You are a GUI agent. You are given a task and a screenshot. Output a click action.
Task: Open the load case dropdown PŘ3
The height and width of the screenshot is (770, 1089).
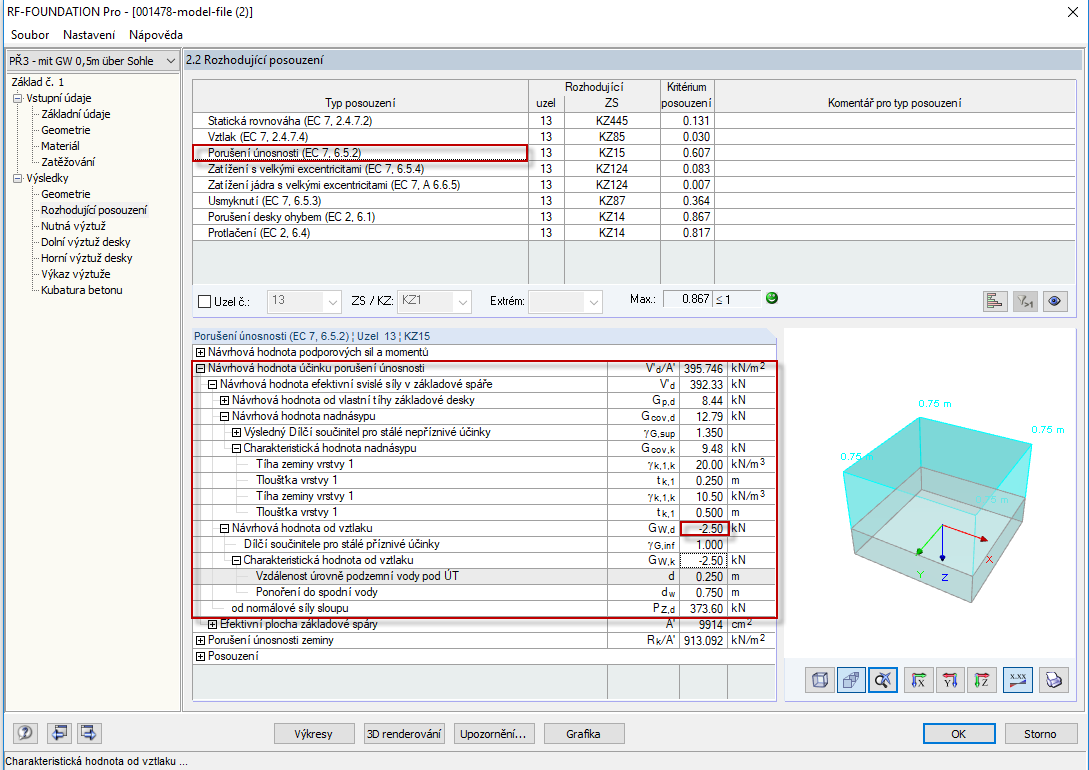(92, 61)
